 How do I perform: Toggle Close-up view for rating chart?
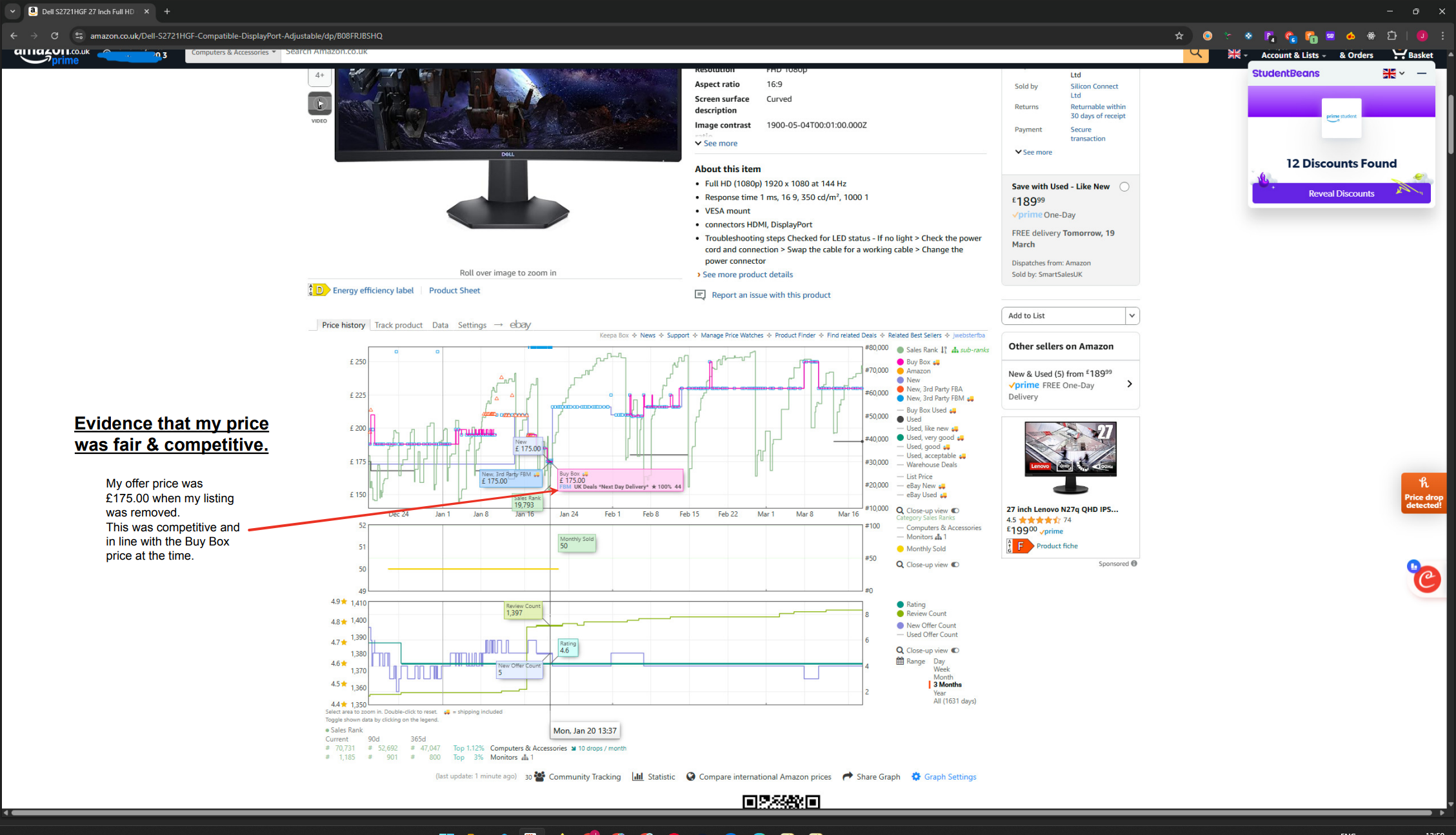955,651
